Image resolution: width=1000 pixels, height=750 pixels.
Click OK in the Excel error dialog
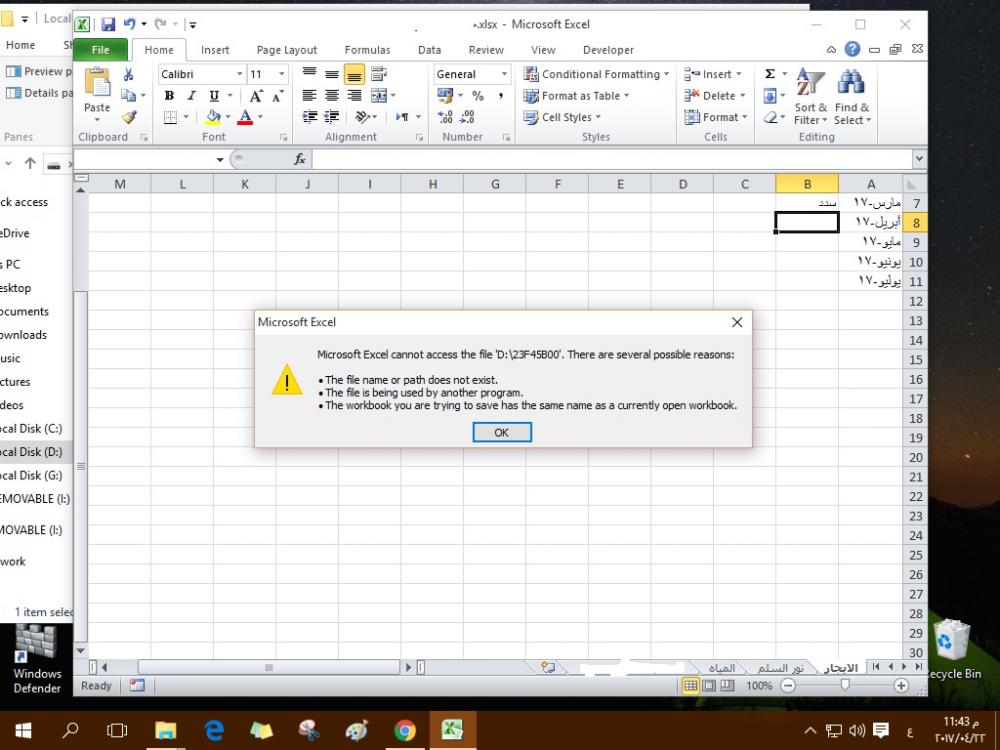tap(502, 432)
